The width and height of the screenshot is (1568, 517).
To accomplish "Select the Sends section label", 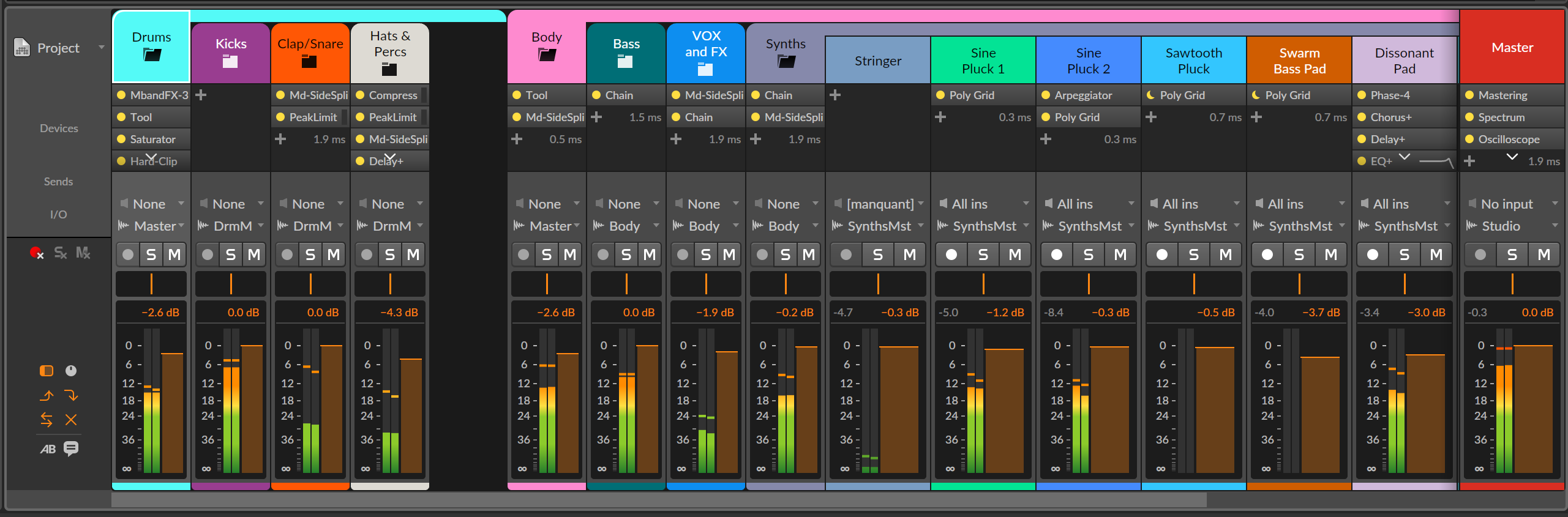I will [58, 181].
